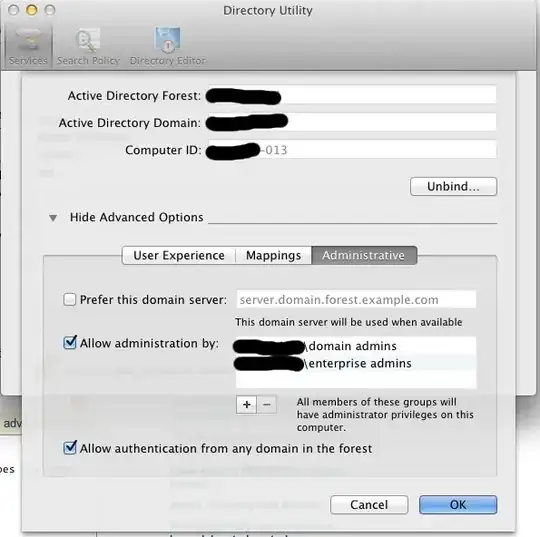Toggle Allow administration by checkbox
This screenshot has width=540, height=537.
[x=70, y=343]
